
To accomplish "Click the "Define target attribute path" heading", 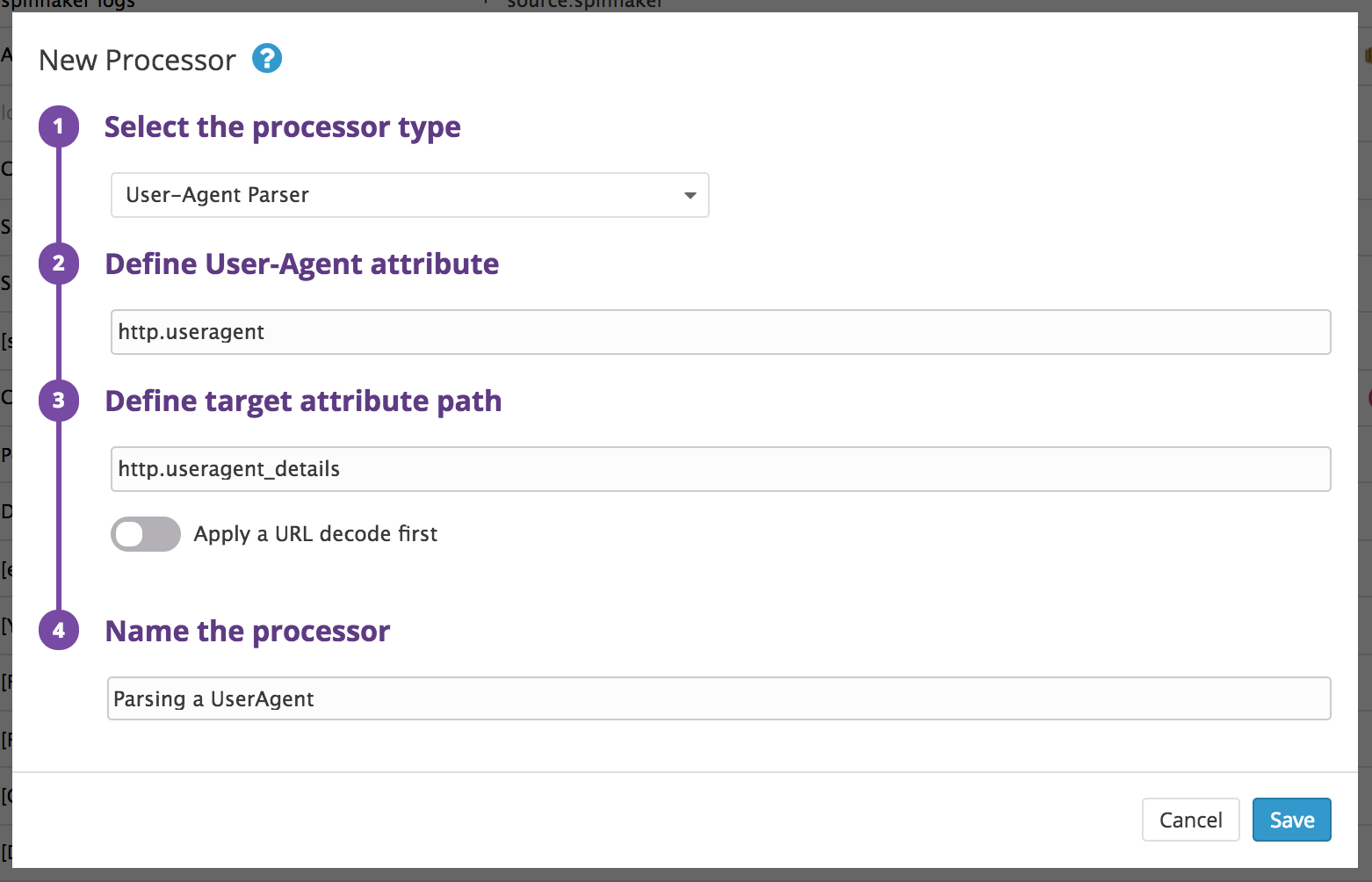I will coord(303,401).
